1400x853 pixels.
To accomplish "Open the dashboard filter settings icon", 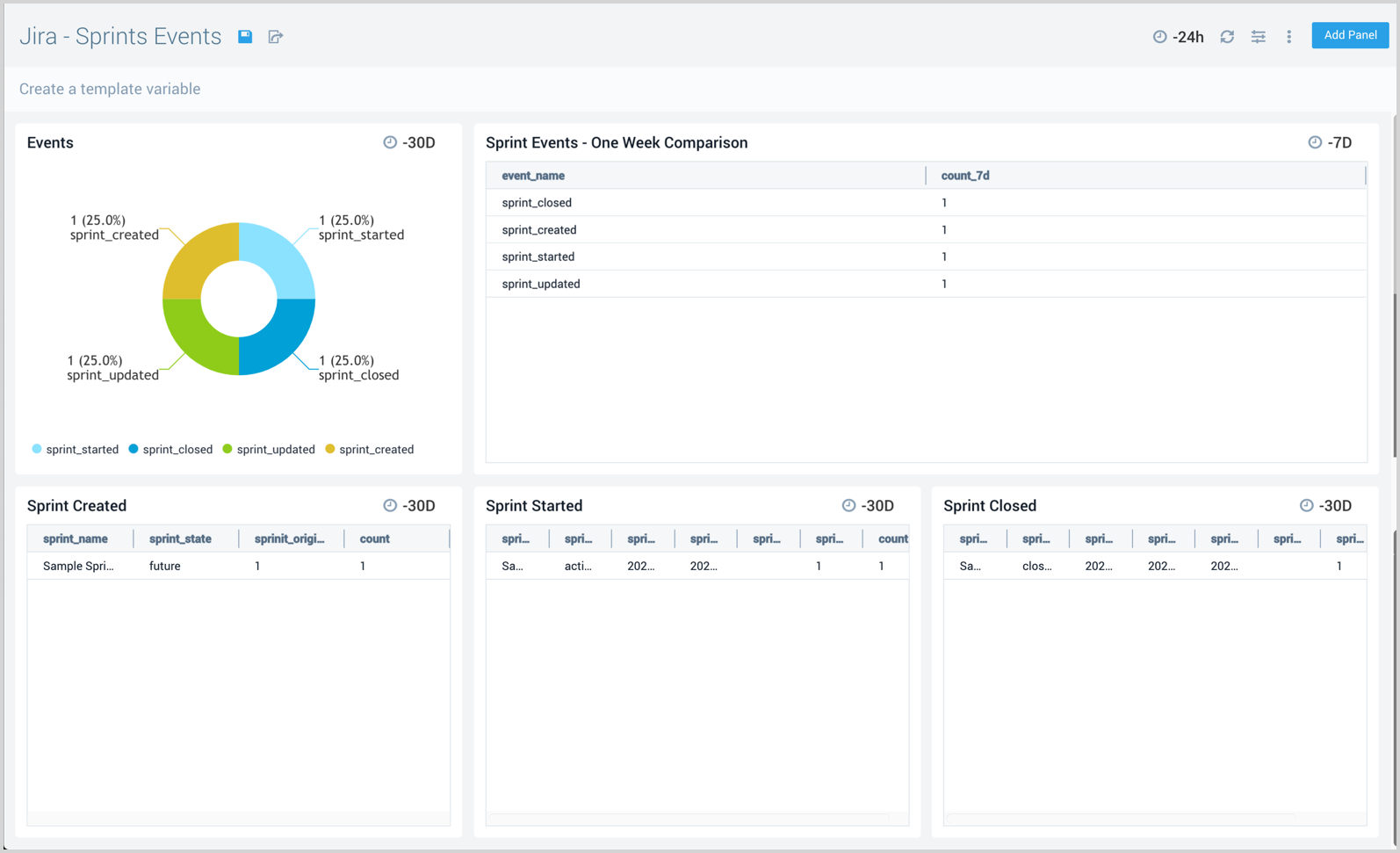I will pos(1258,37).
